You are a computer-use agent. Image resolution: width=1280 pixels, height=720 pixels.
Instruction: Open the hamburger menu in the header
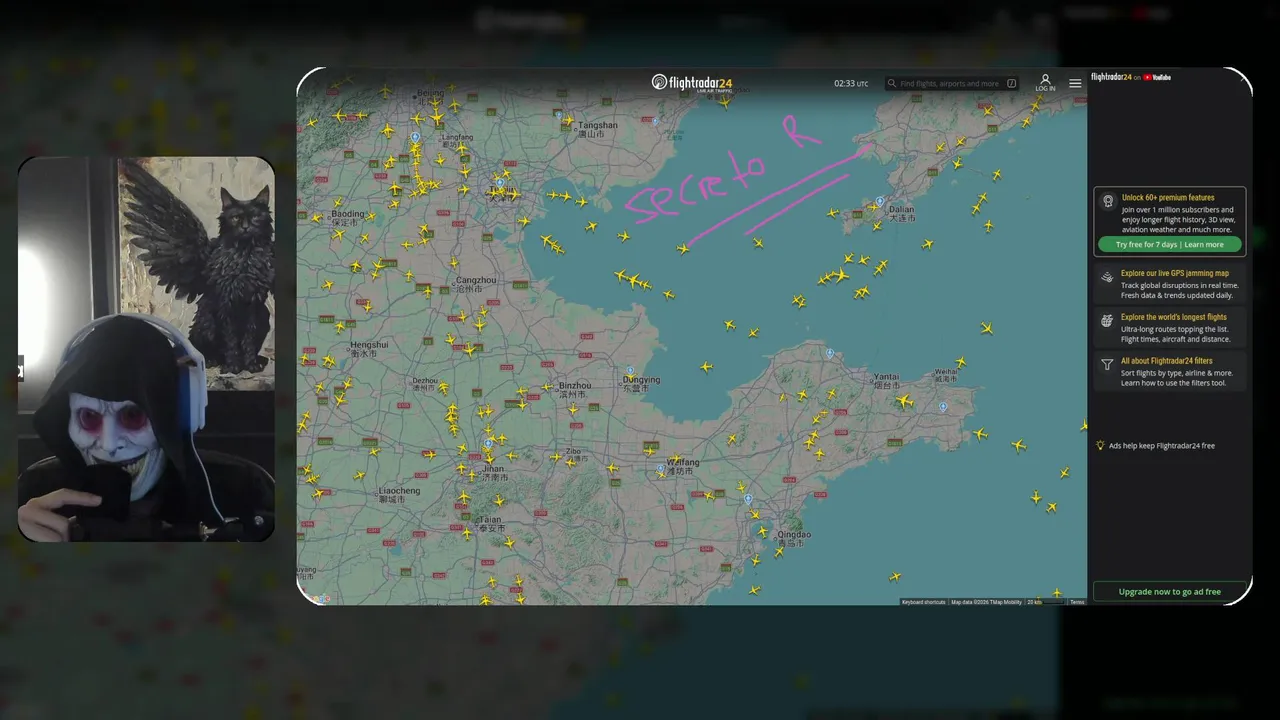(x=1075, y=83)
